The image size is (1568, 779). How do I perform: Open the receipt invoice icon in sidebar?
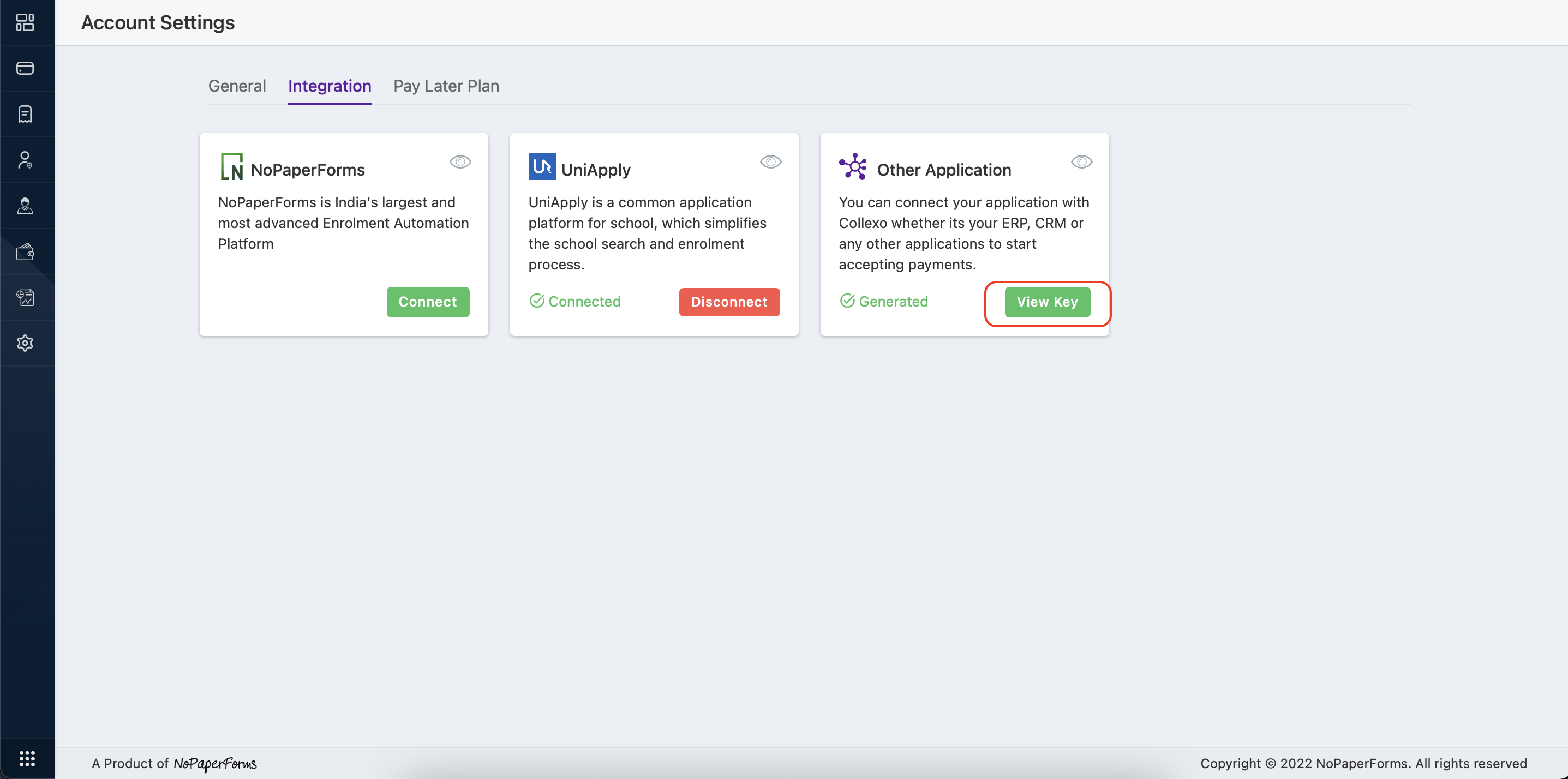(x=25, y=114)
